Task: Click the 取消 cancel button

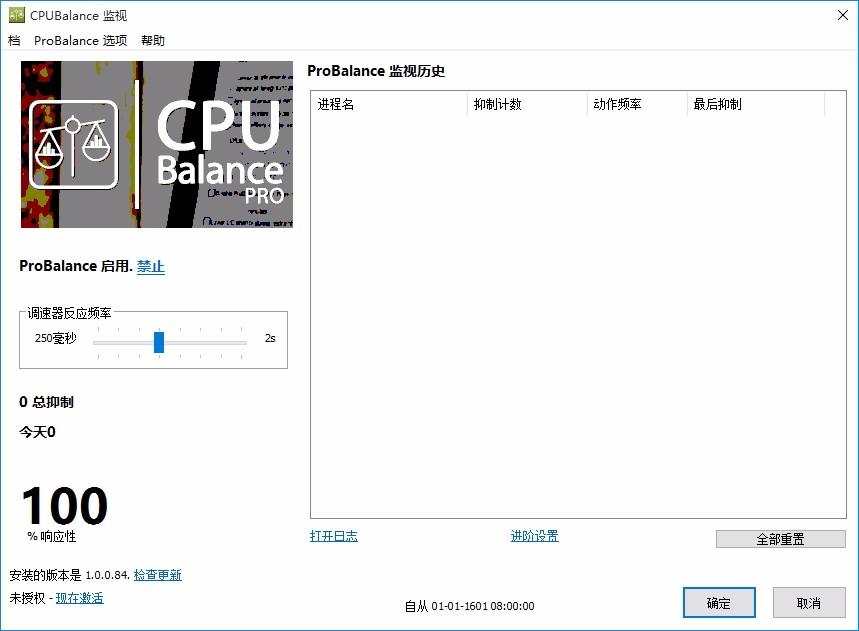Action: [x=809, y=603]
